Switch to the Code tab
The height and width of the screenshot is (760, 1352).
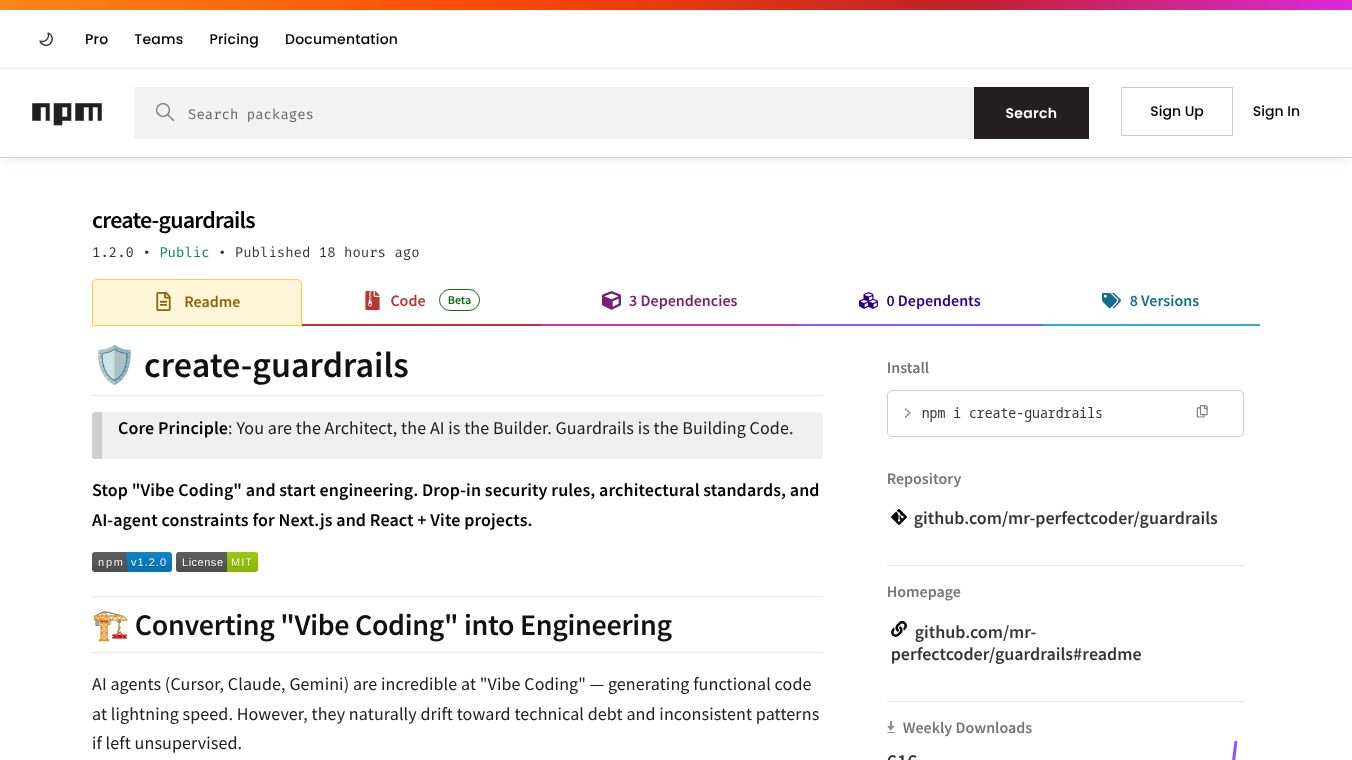[x=421, y=301]
